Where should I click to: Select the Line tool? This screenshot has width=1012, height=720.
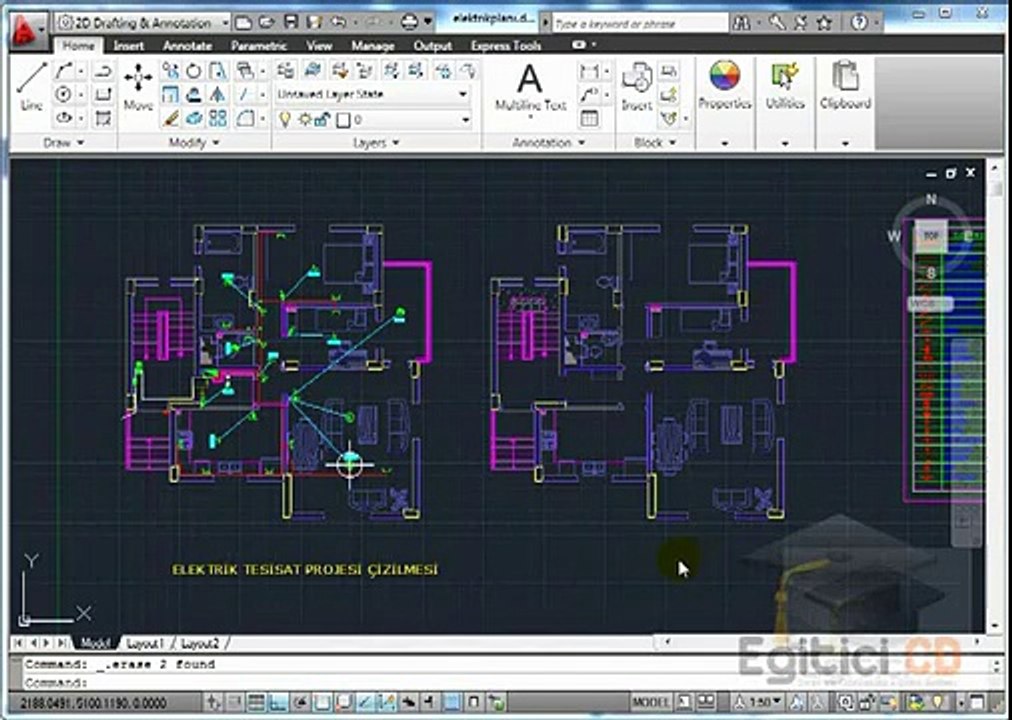click(x=31, y=87)
